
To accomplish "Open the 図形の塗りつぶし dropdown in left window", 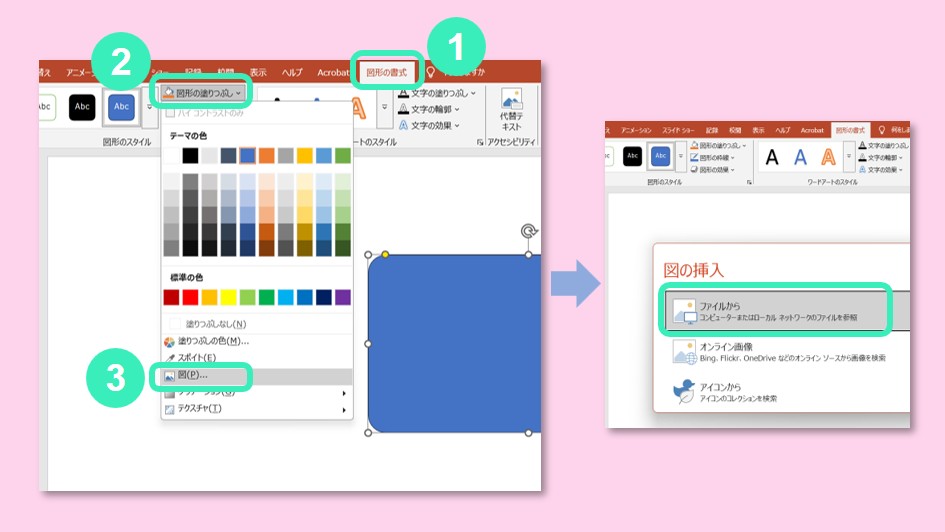I will pos(204,93).
